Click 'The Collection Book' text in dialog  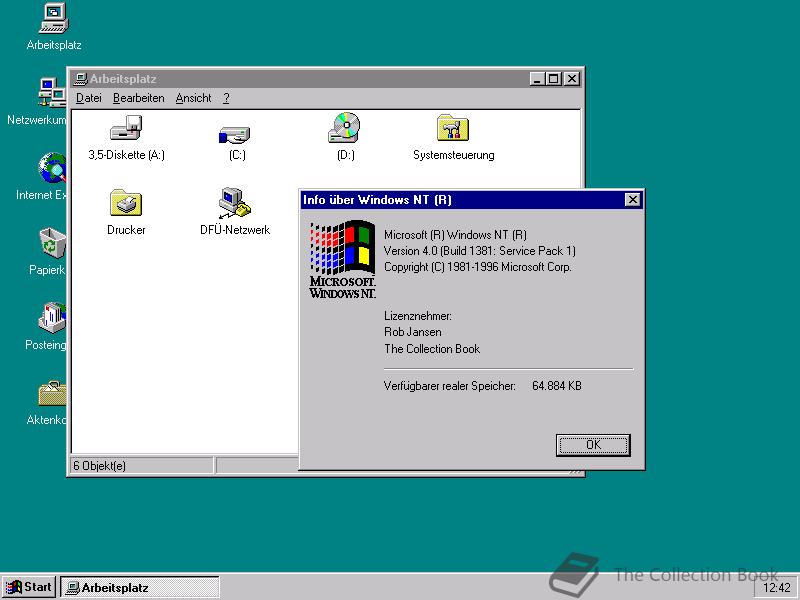click(x=432, y=349)
